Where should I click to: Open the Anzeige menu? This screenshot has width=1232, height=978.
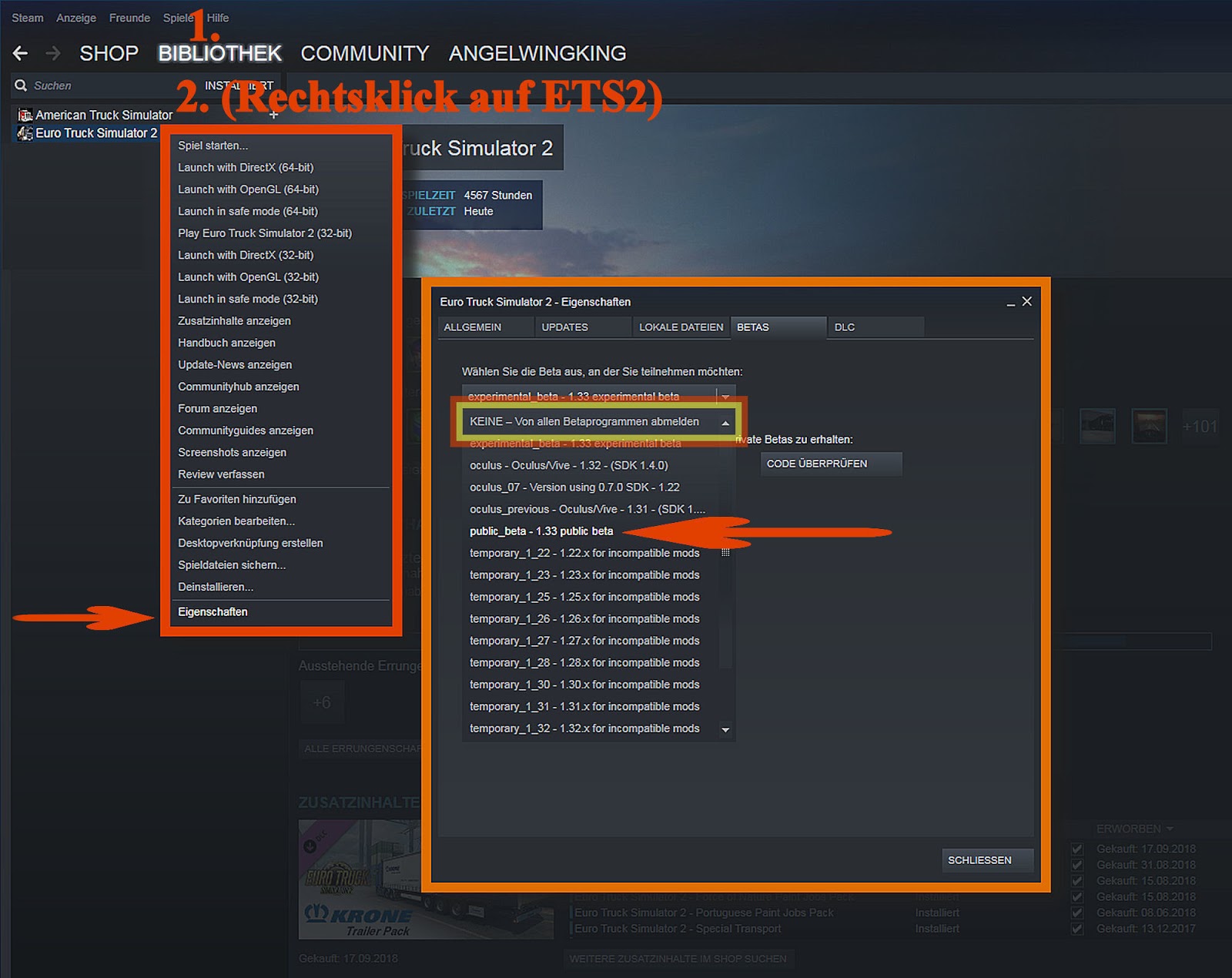76,18
